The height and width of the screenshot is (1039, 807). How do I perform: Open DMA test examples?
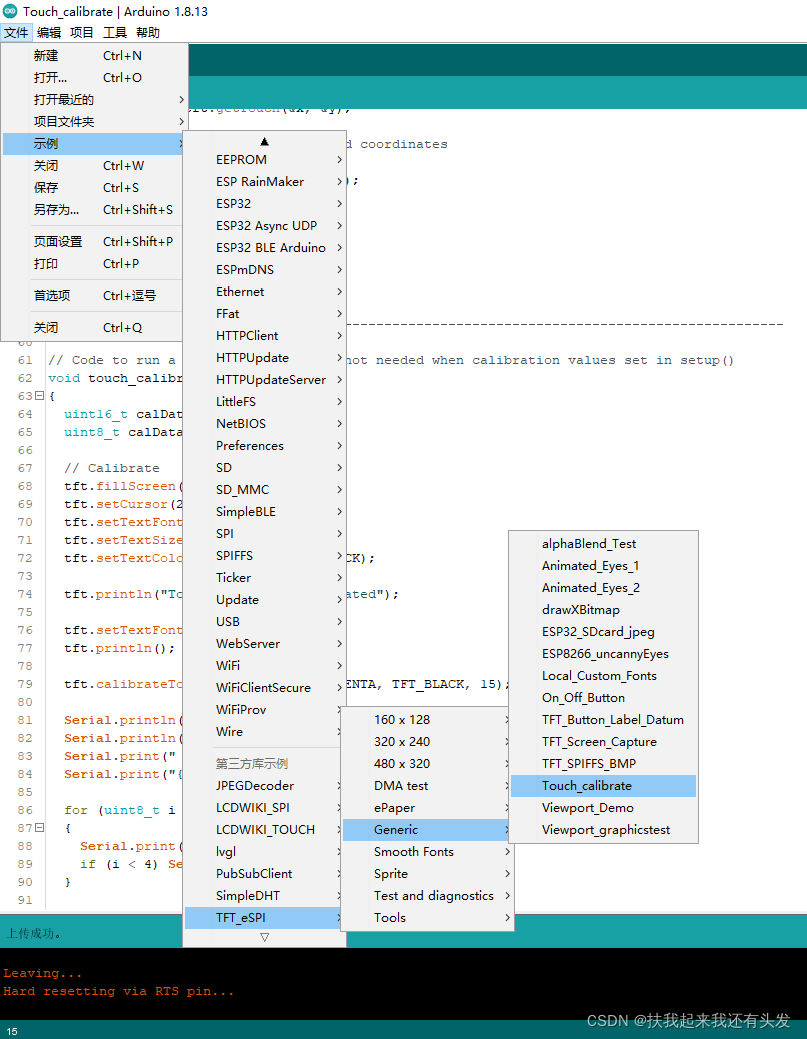pos(427,785)
